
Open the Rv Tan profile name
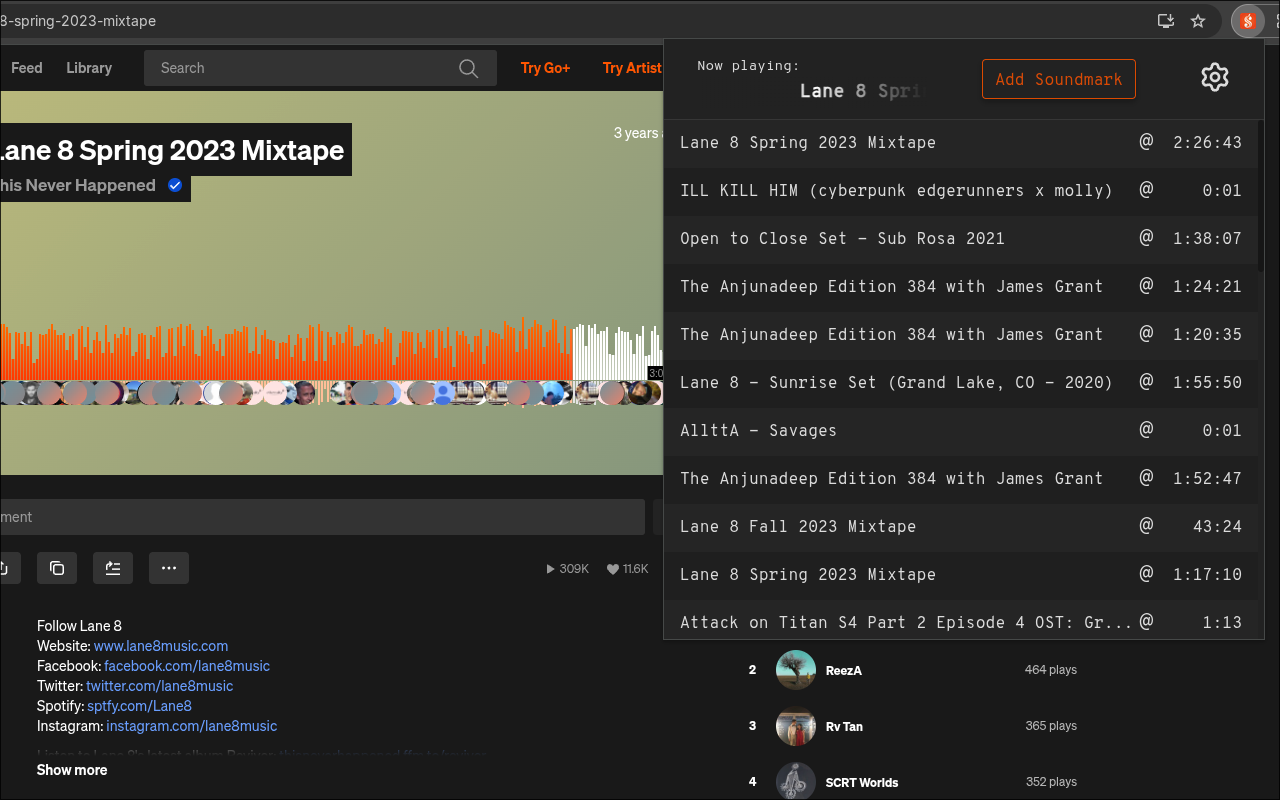coord(845,726)
